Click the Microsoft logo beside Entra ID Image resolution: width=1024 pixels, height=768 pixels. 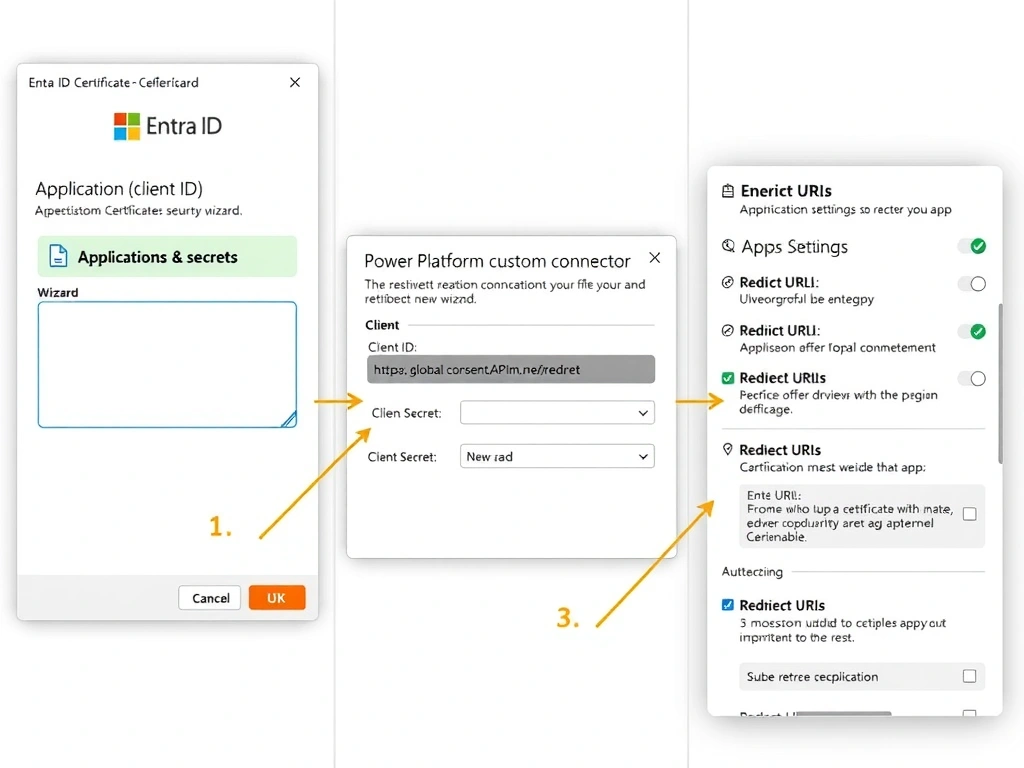click(127, 126)
